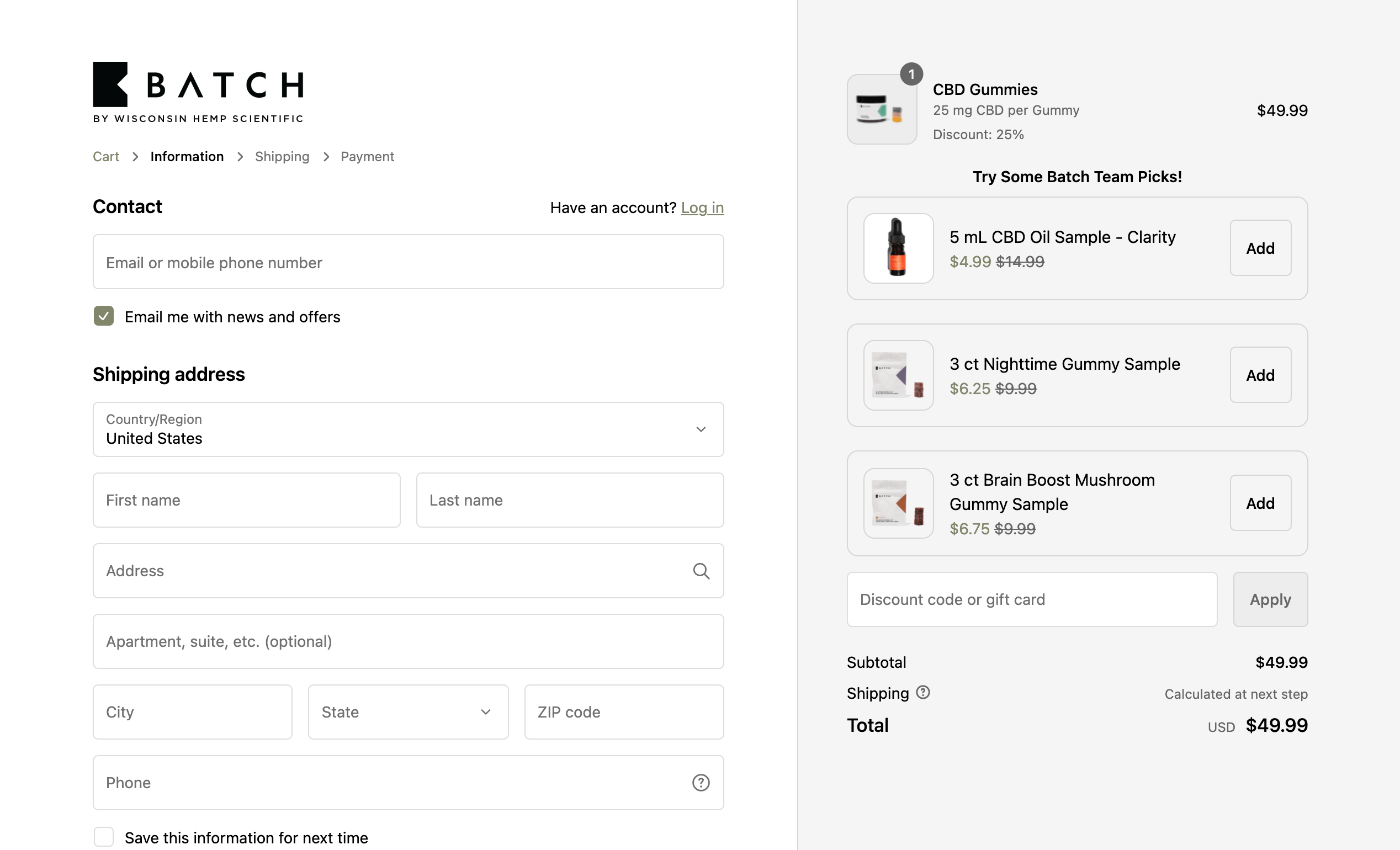Add 3 ct Brain Boost Mushroom Gummy Sample
This screenshot has height=850, width=1400.
coord(1260,503)
